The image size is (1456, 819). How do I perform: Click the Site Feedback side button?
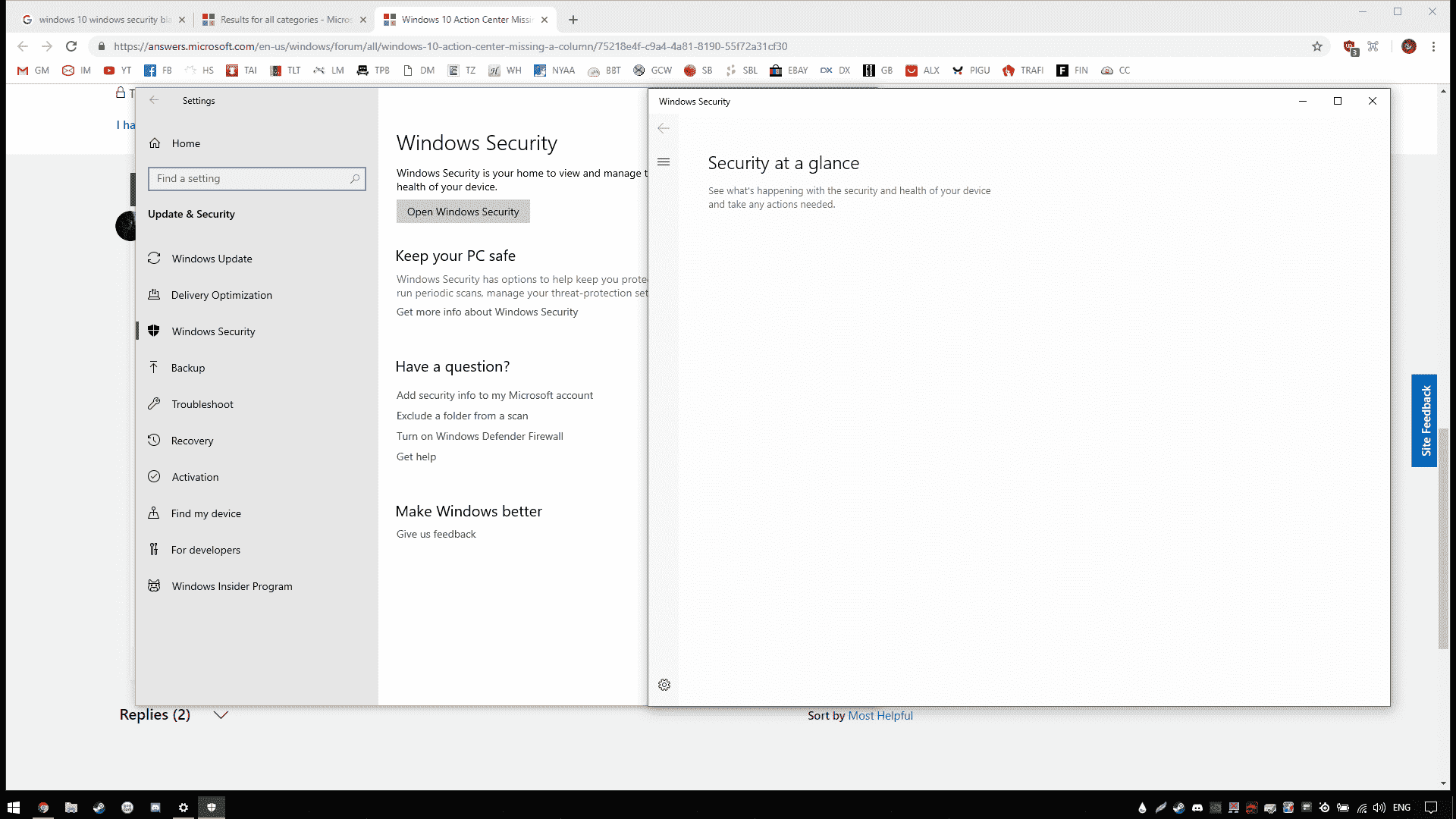1424,421
